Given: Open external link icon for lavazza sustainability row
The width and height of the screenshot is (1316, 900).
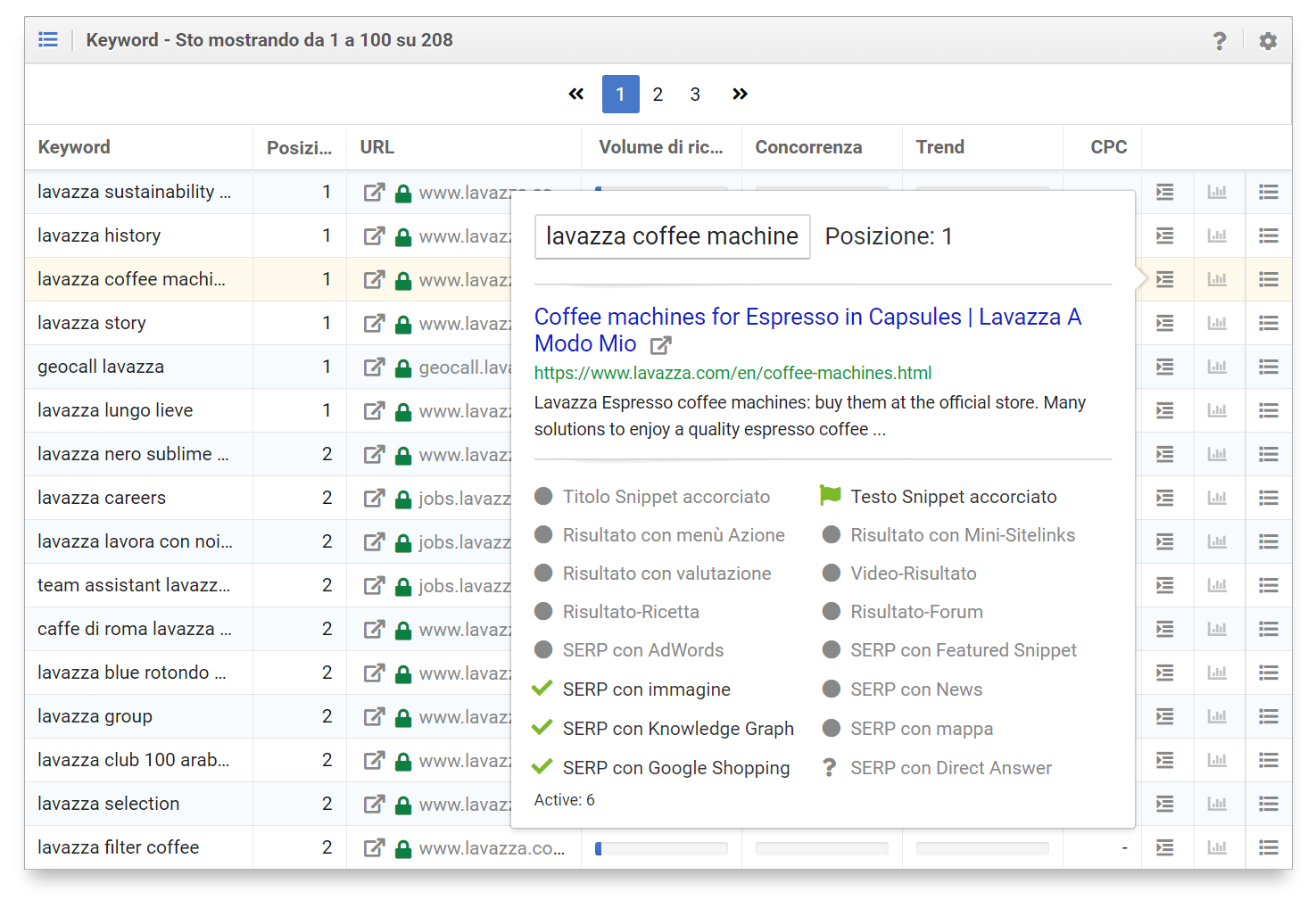Looking at the screenshot, I should click(x=374, y=192).
